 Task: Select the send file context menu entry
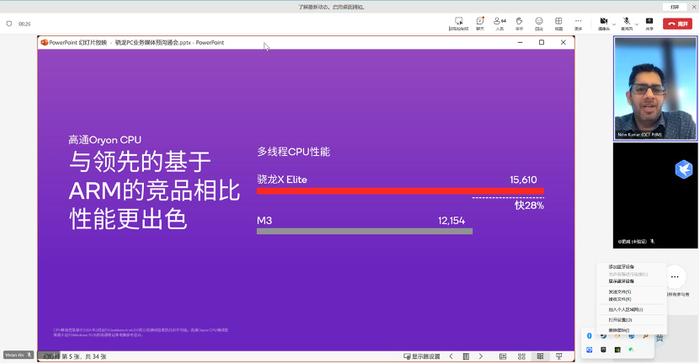[620, 292]
